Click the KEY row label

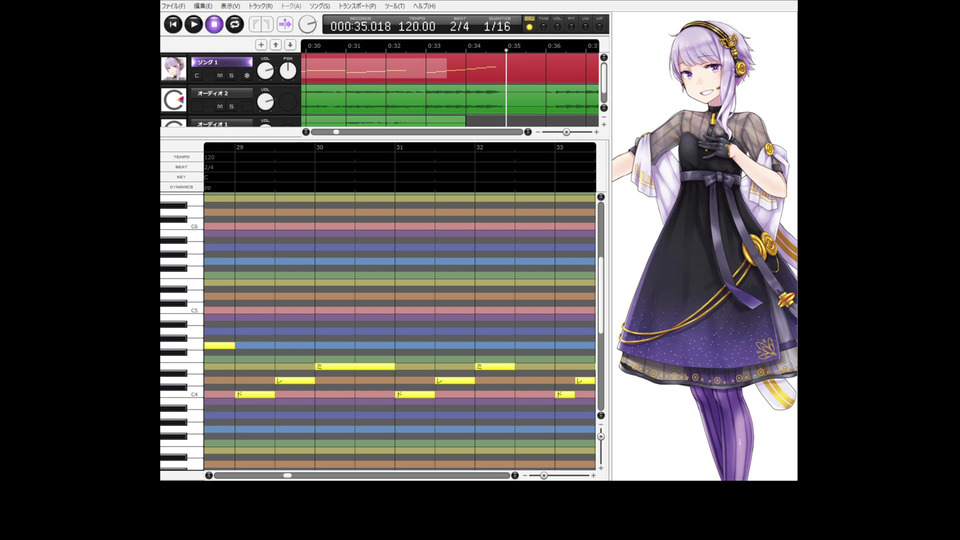pos(182,177)
